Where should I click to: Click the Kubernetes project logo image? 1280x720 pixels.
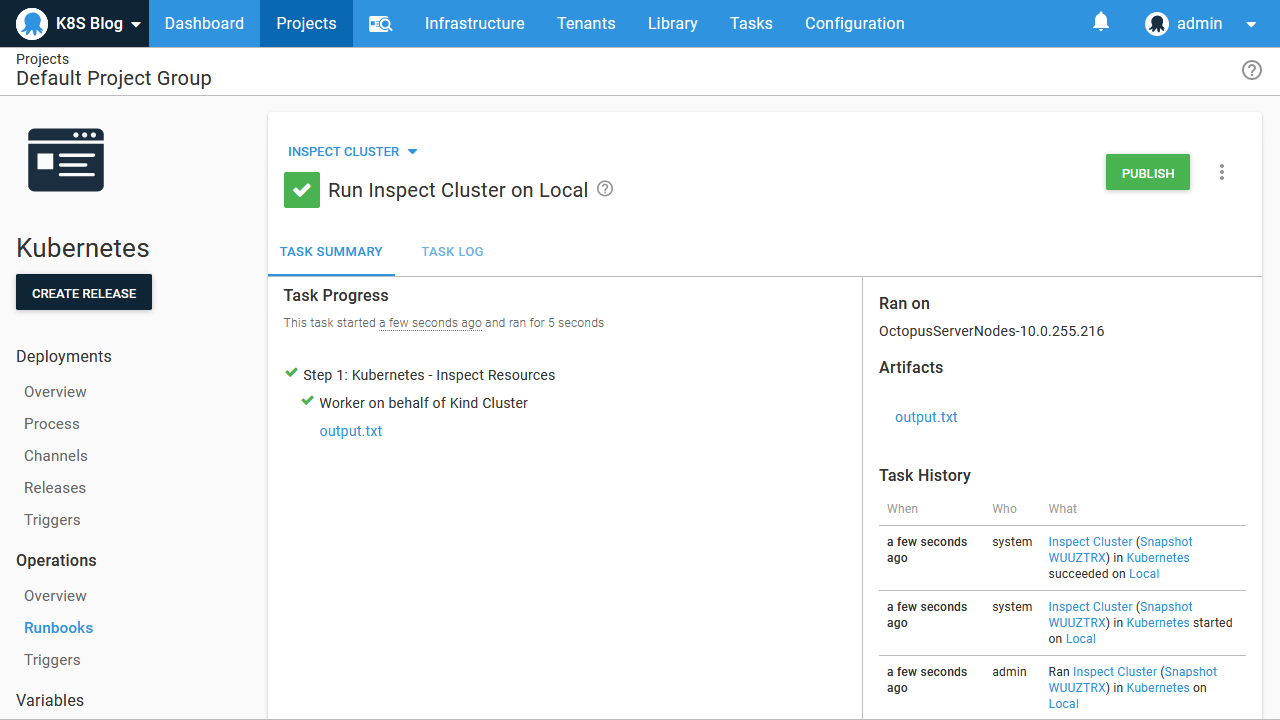[66, 160]
